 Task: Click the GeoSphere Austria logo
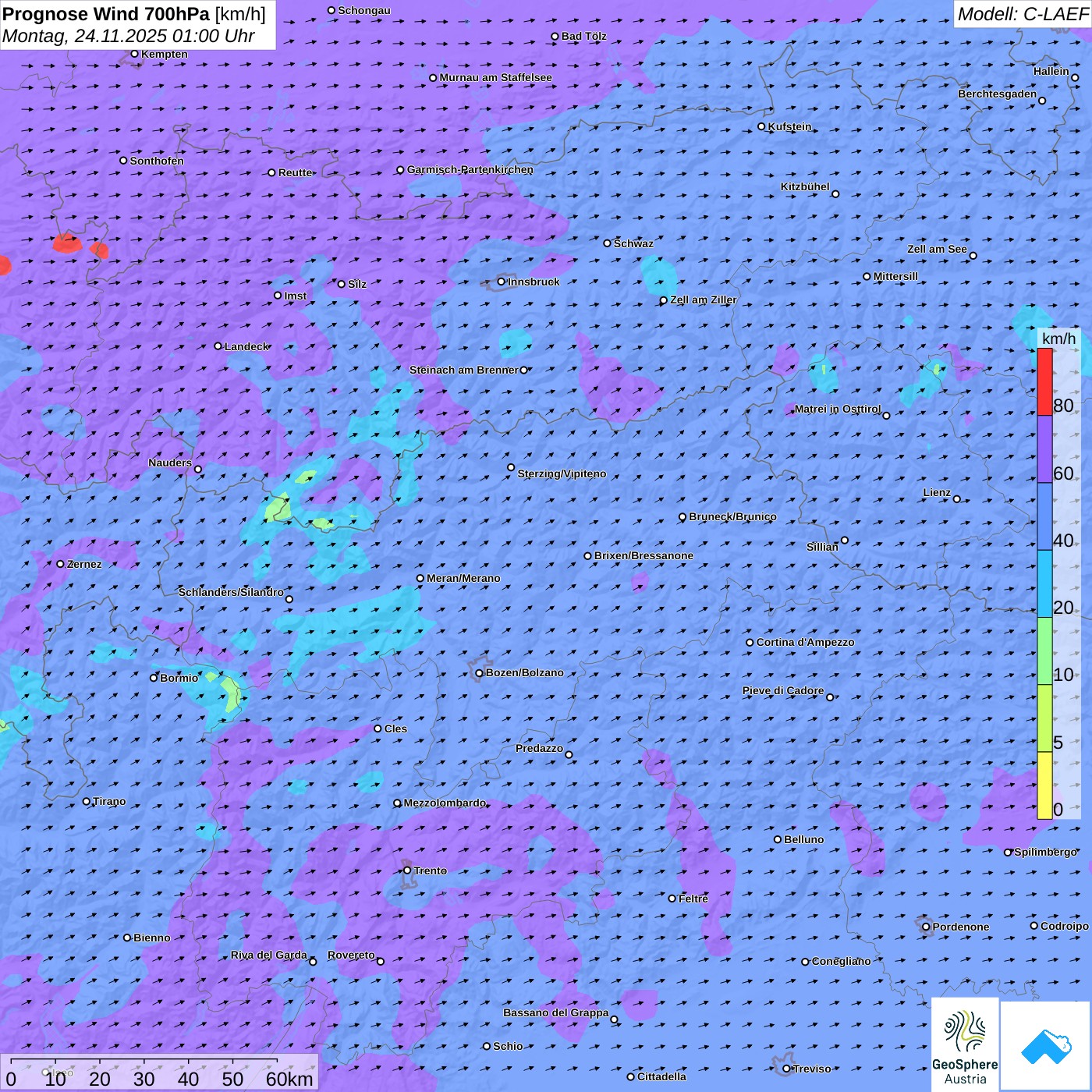[x=965, y=1044]
